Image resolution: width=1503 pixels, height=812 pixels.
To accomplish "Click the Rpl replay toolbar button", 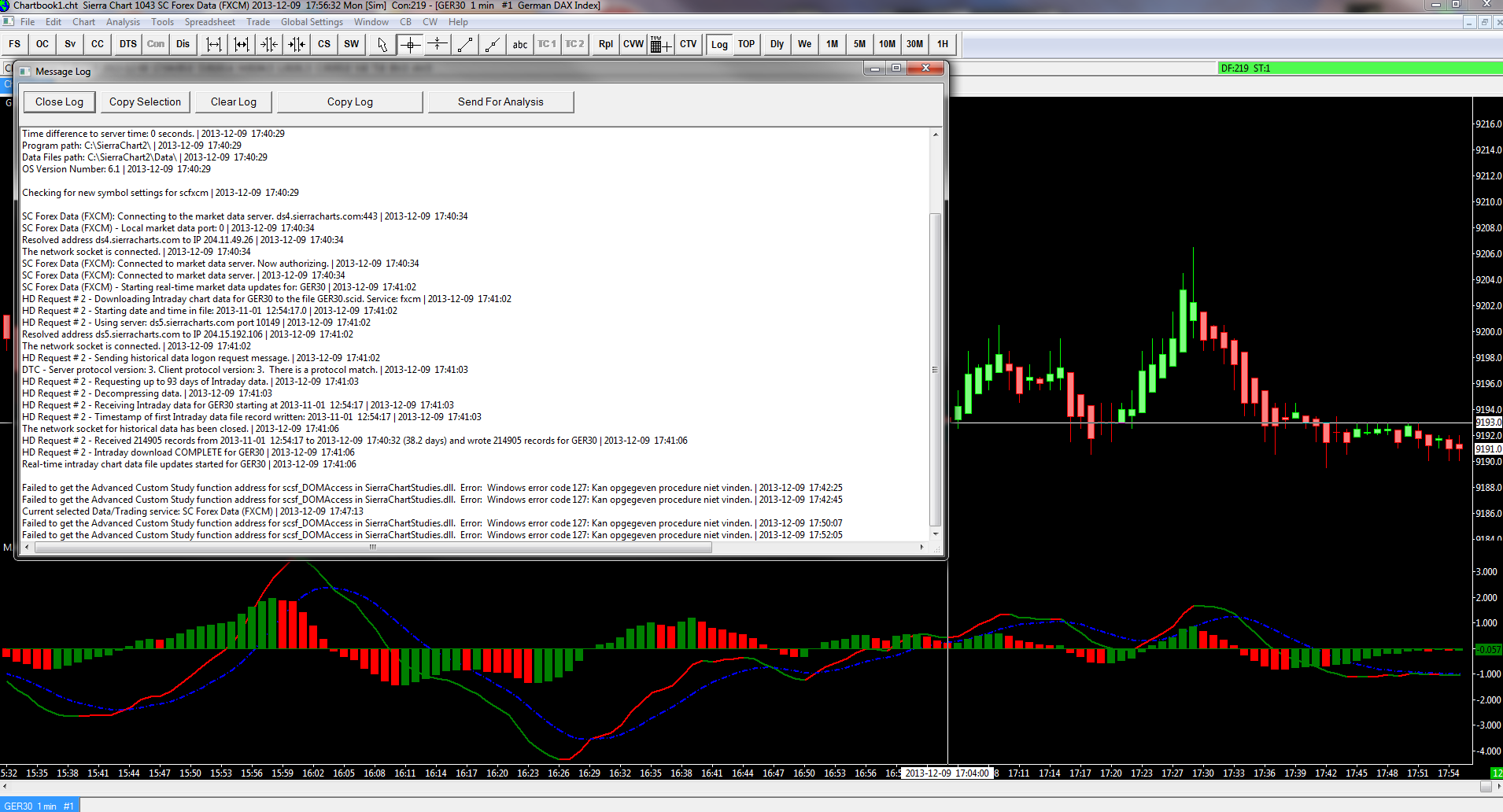I will [606, 44].
